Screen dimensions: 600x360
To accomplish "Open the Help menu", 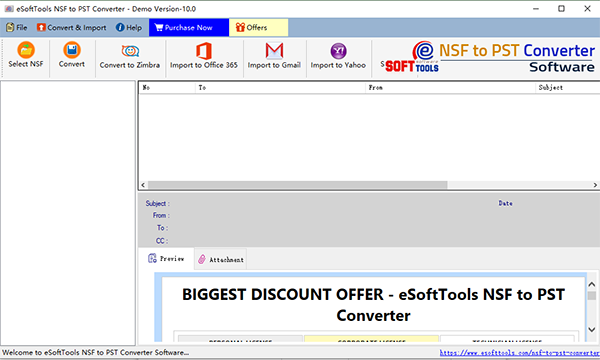I will [x=129, y=28].
